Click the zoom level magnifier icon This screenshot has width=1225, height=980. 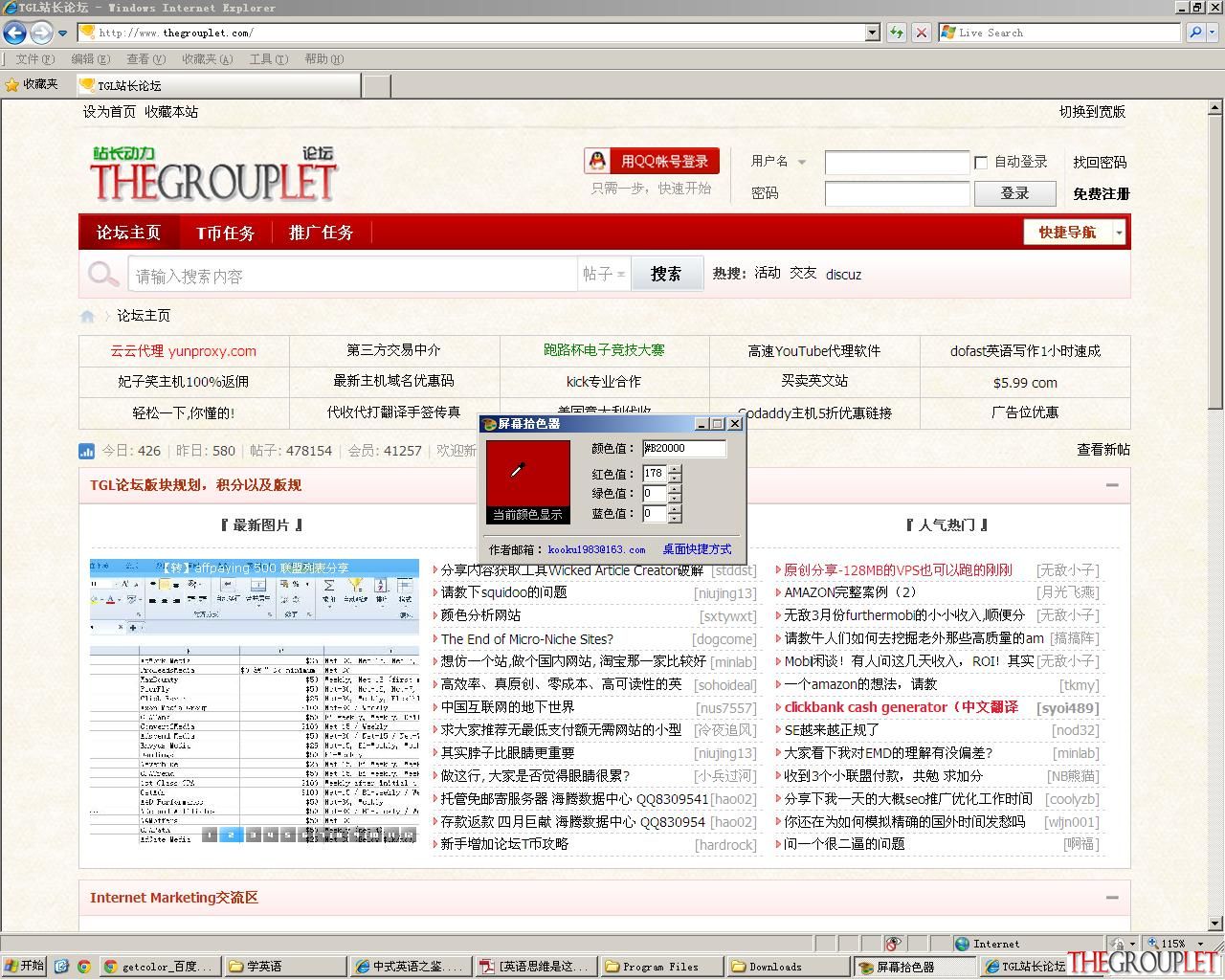(x=1154, y=944)
